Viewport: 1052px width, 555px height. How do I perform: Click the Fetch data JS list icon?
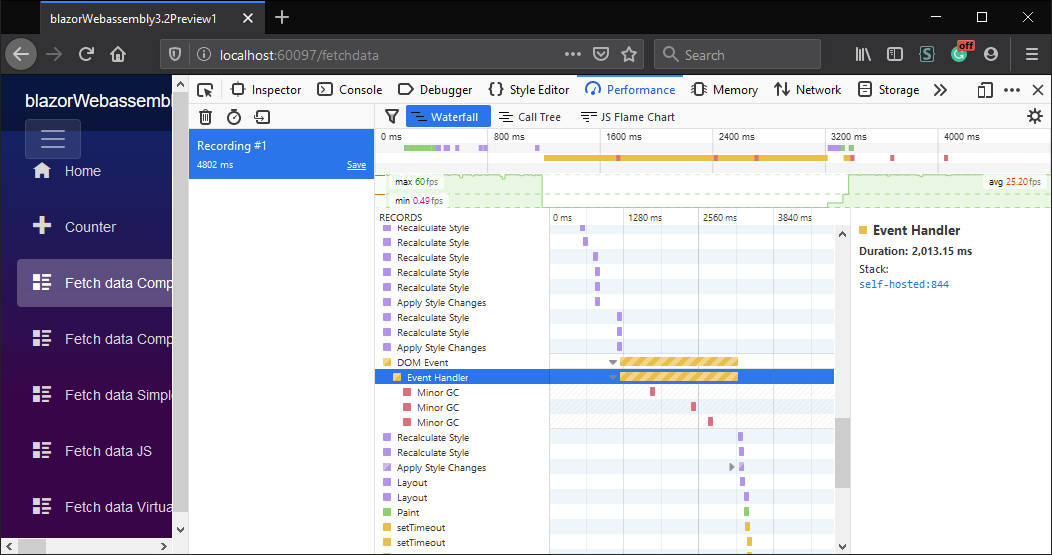point(42,450)
